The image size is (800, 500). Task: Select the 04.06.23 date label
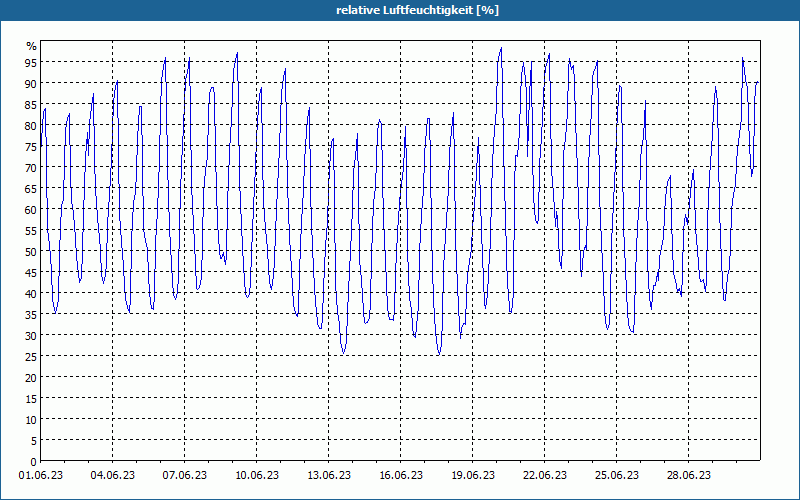click(x=113, y=476)
